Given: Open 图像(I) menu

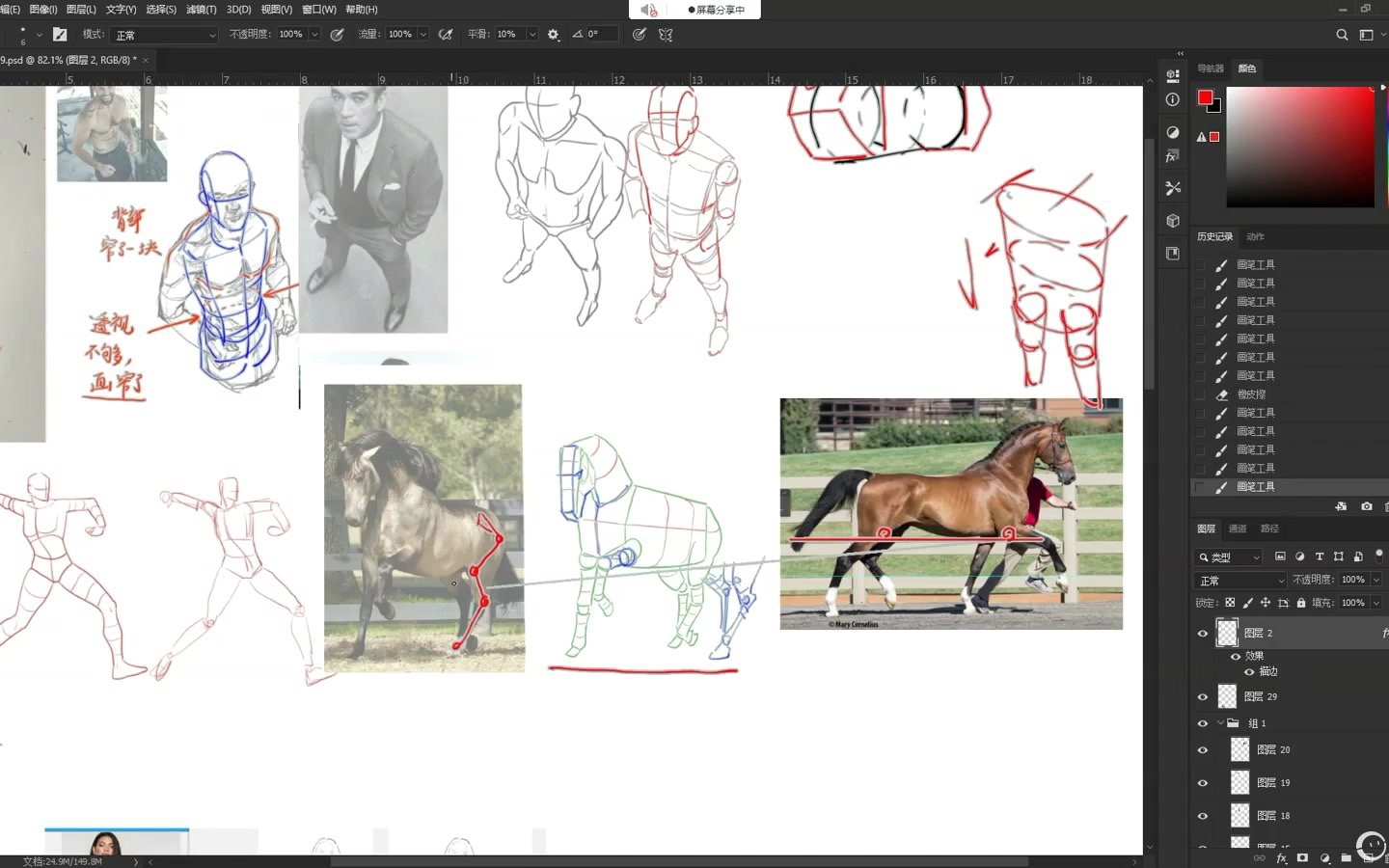Looking at the screenshot, I should coord(43,10).
